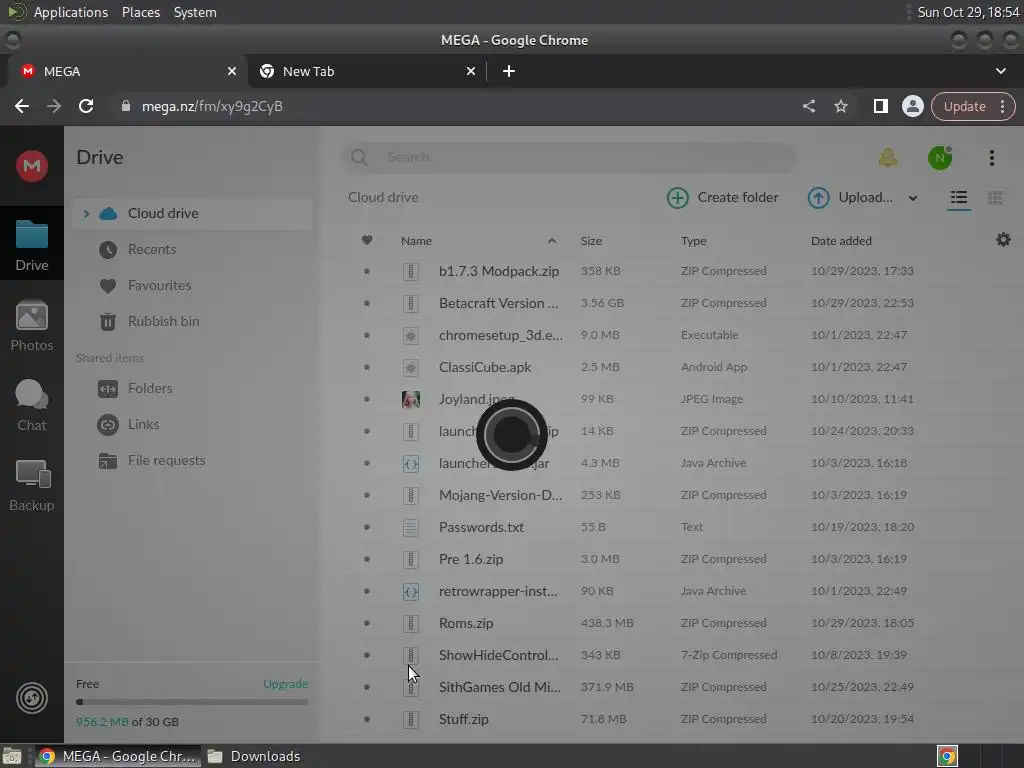Image resolution: width=1024 pixels, height=768 pixels.
Task: Open the column settings gear
Action: point(1003,240)
